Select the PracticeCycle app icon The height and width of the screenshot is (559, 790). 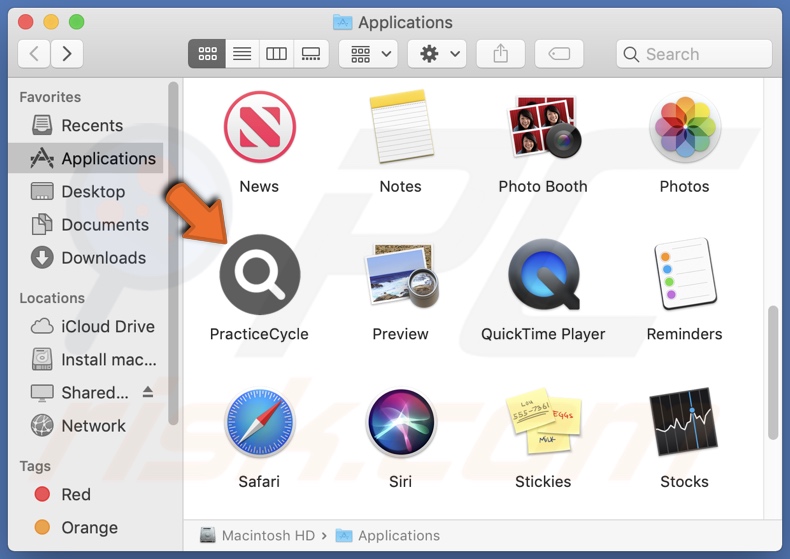click(259, 274)
